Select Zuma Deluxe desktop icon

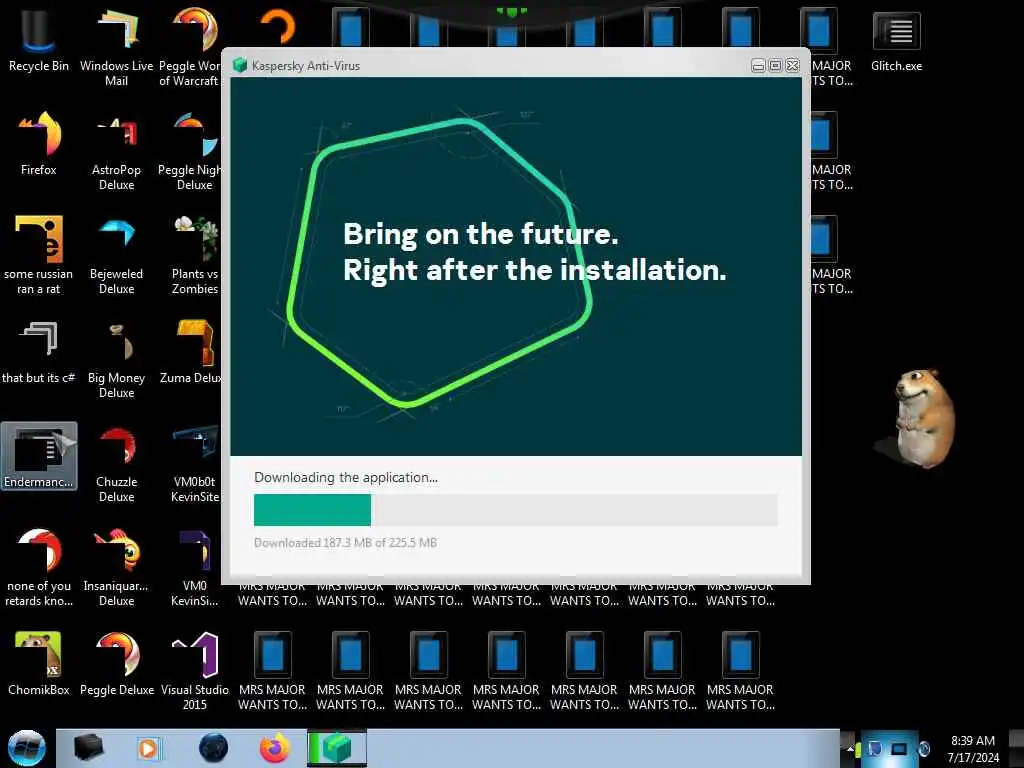(191, 353)
